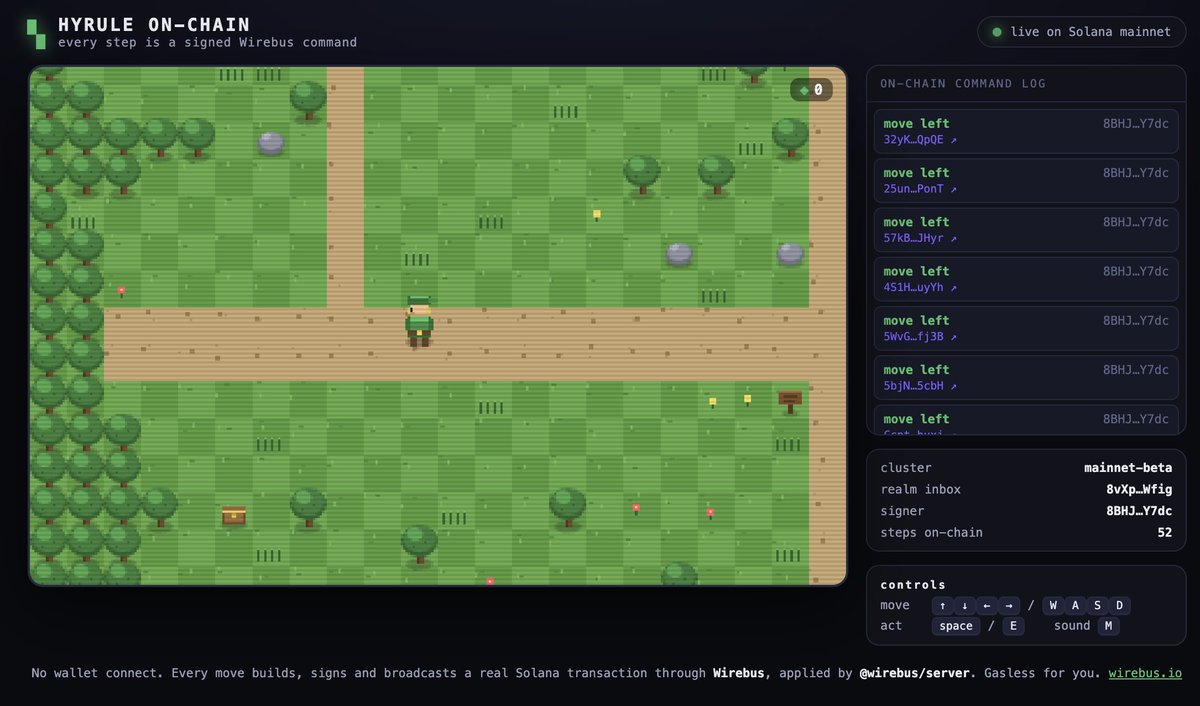Click the steps on-chain count 52
This screenshot has width=1200, height=706.
click(x=1165, y=533)
